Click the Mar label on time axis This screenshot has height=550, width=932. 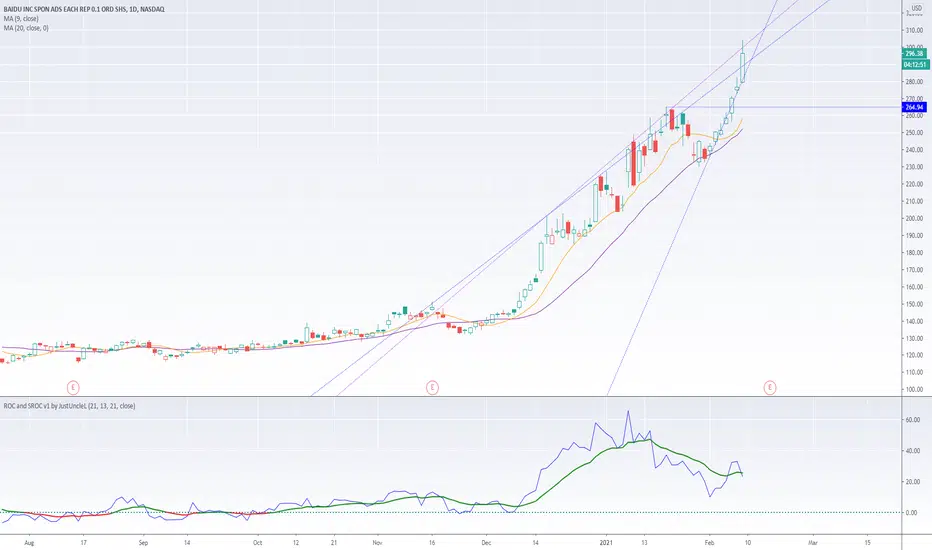(813, 543)
